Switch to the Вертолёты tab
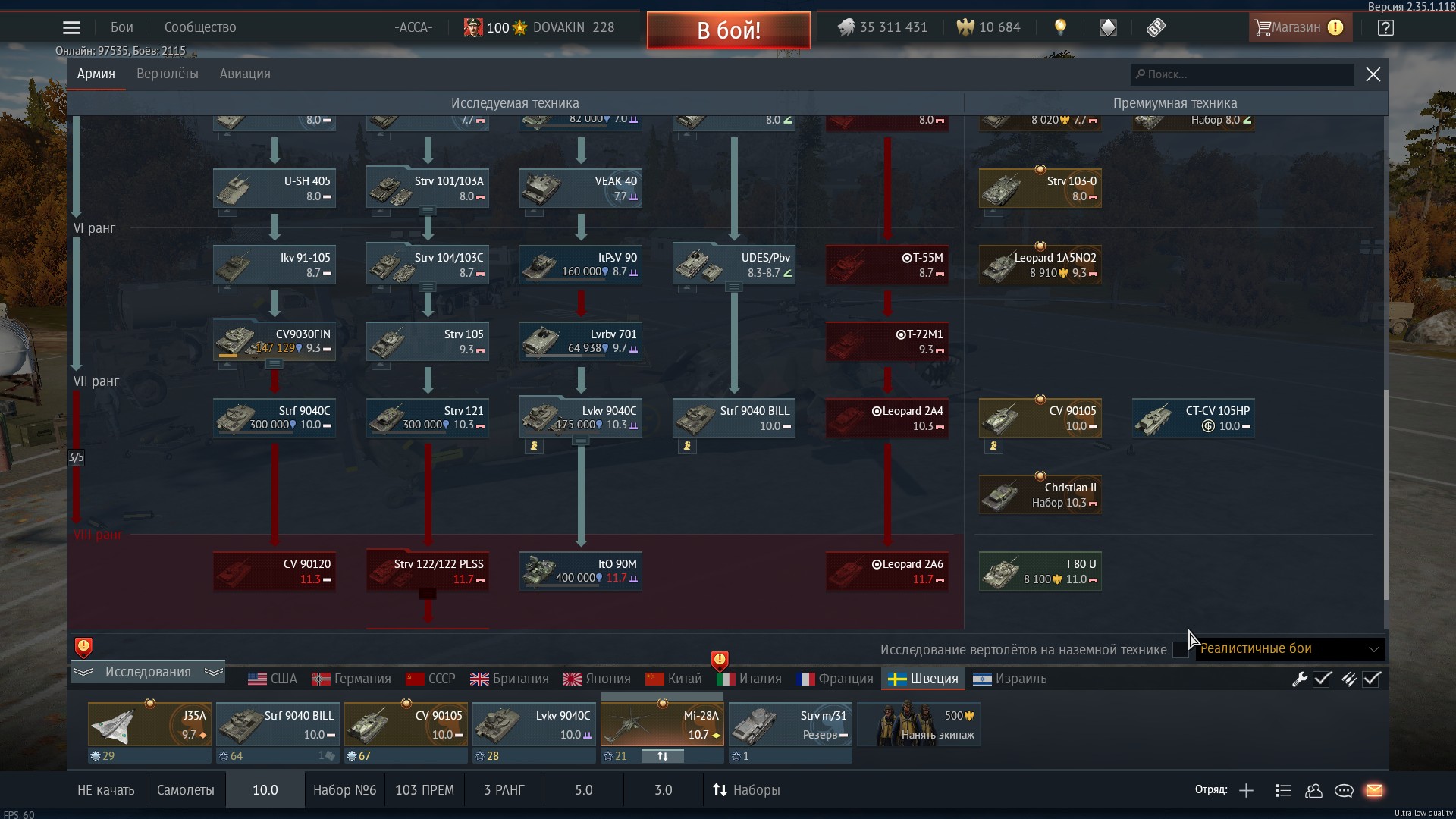This screenshot has width=1456, height=819. [x=167, y=74]
